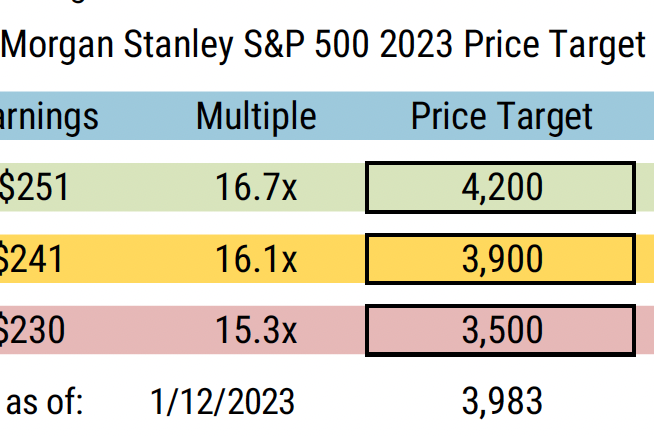This screenshot has height=436, width=654.
Task: Select the Price Target column header
Action: [501, 117]
